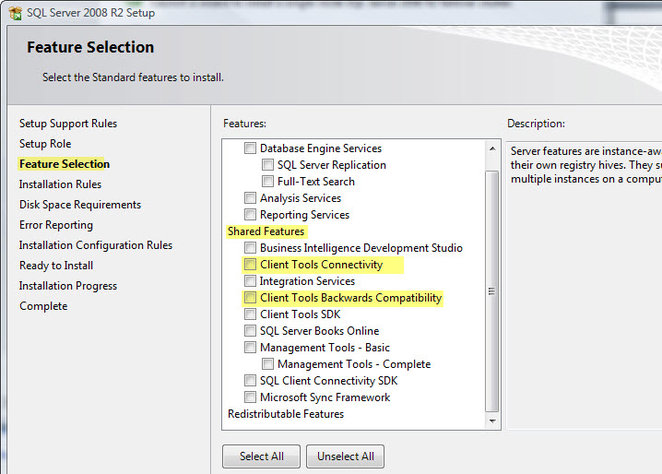Select the Installation Progress step
This screenshot has height=474, width=662.
68,286
